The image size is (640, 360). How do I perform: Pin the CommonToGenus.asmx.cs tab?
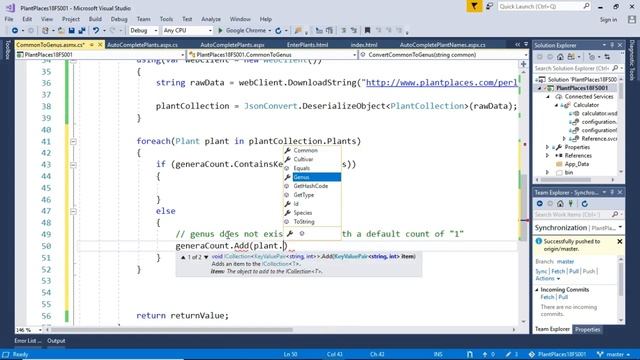tap(92, 44)
